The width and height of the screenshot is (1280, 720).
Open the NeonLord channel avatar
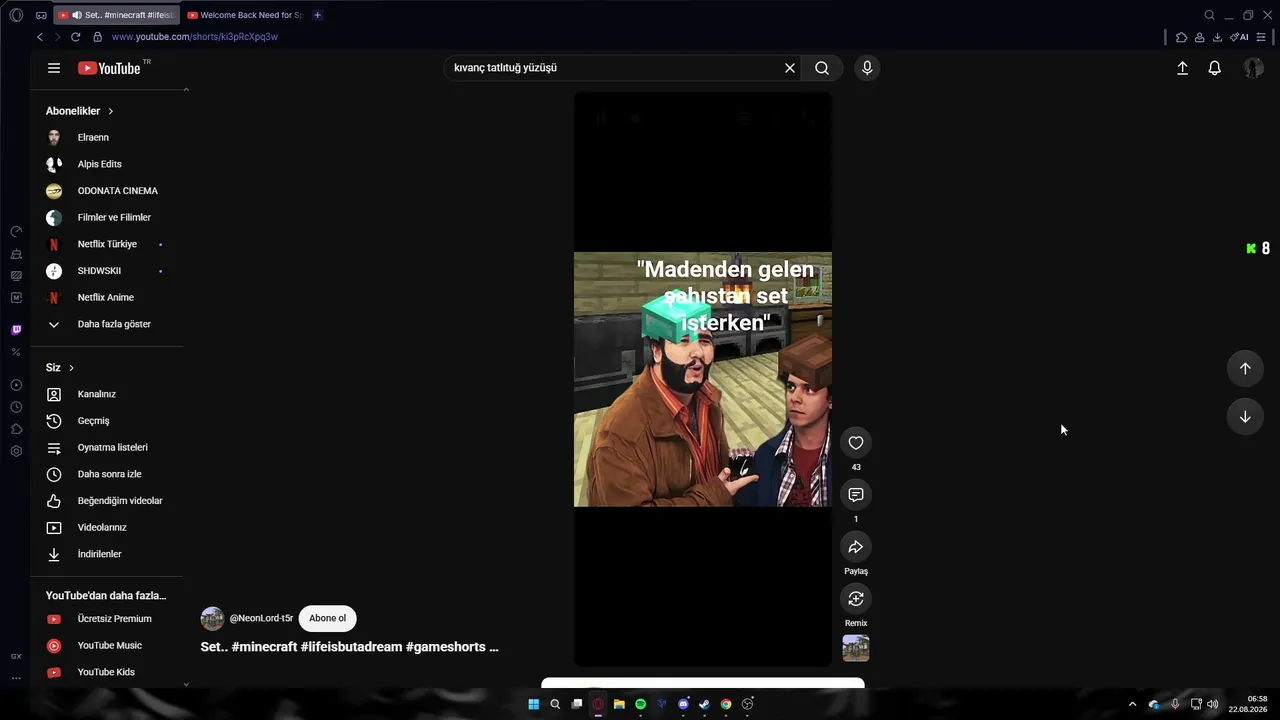click(x=212, y=618)
